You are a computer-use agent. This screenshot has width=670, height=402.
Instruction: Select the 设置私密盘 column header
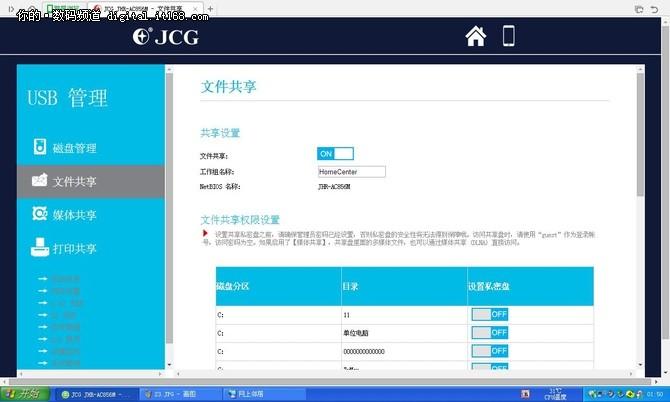tap(530, 286)
